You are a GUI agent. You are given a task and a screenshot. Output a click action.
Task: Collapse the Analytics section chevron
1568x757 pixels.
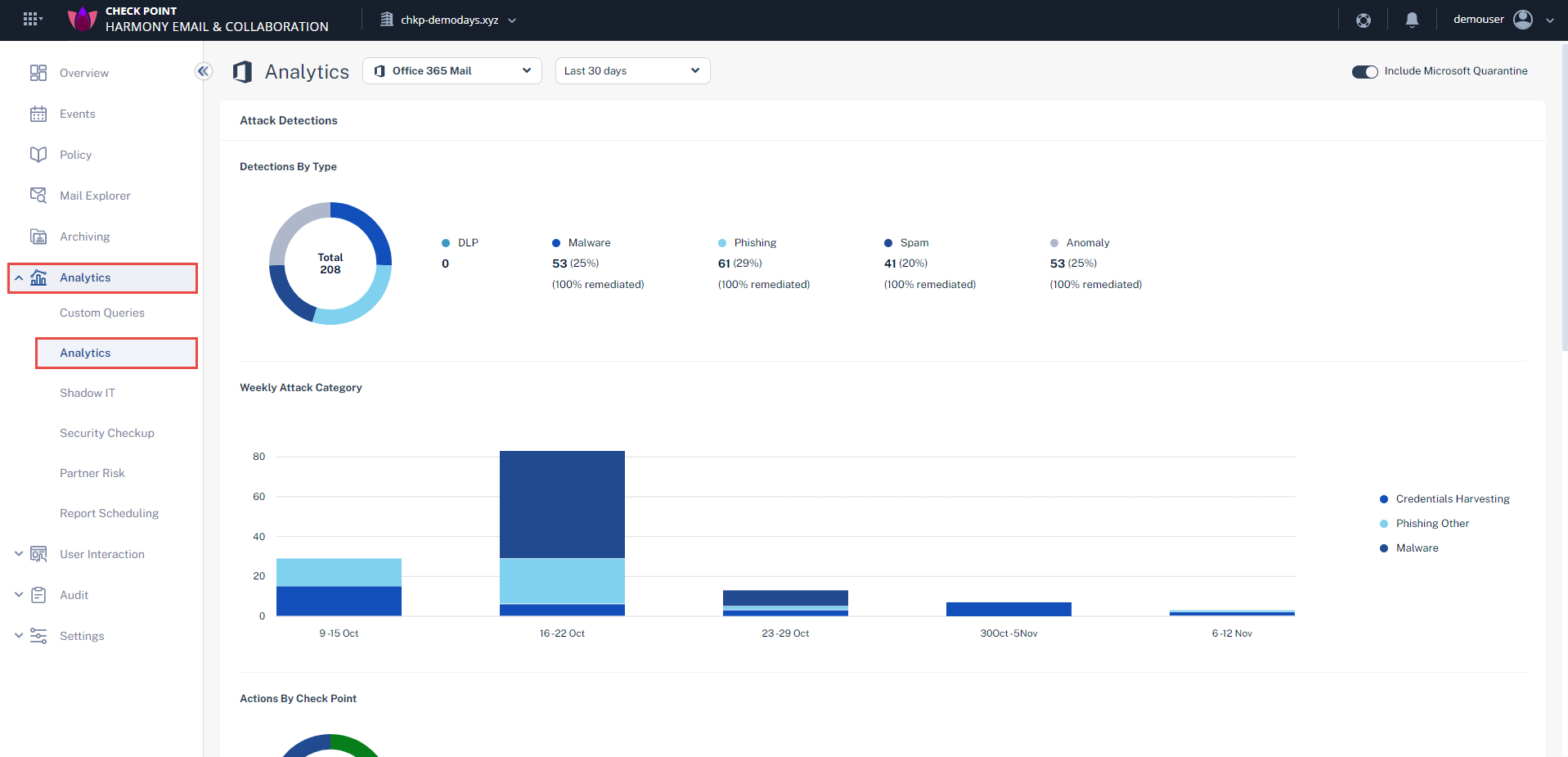click(x=19, y=278)
